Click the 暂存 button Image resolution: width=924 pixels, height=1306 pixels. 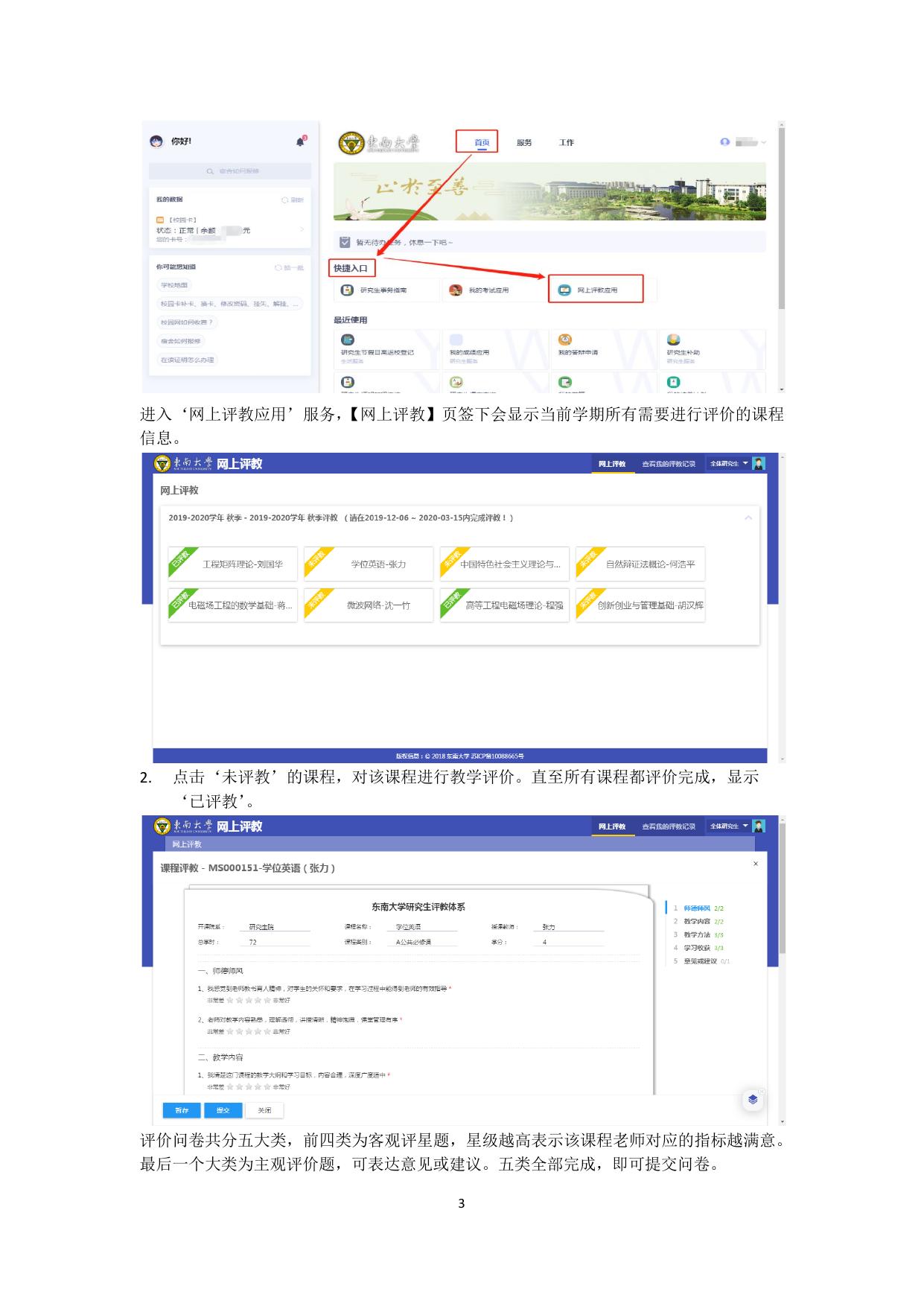182,1110
